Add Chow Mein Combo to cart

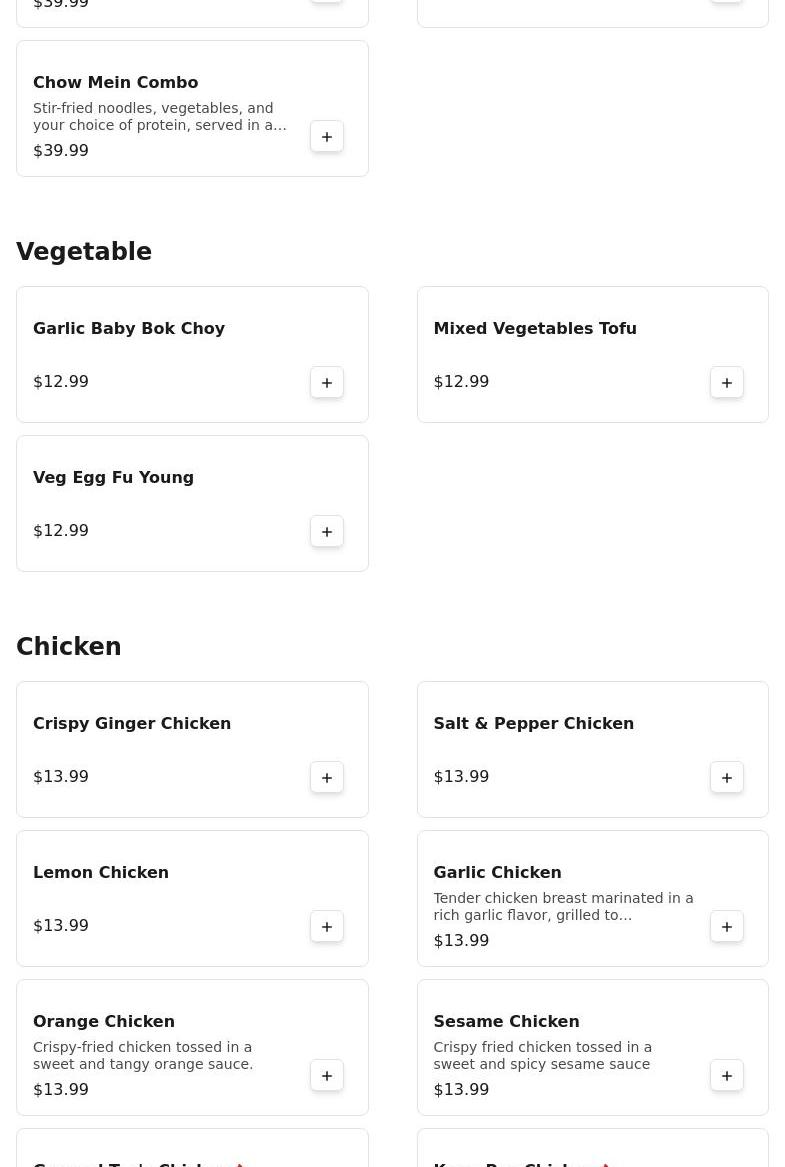click(x=327, y=137)
